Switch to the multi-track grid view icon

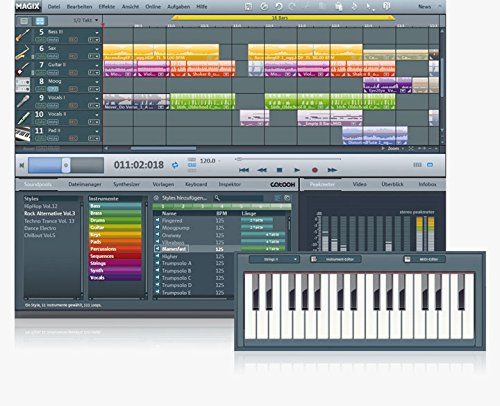click(40, 21)
